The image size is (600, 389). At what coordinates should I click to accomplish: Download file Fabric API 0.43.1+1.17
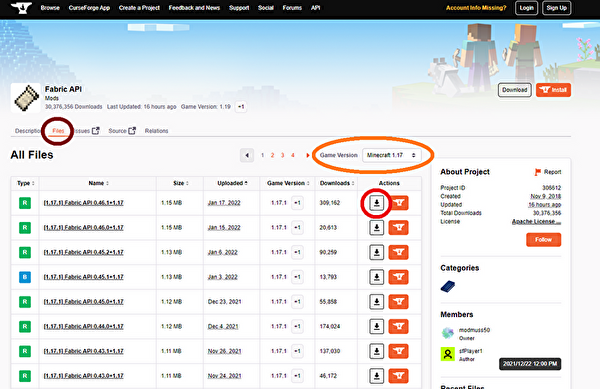[x=377, y=351]
